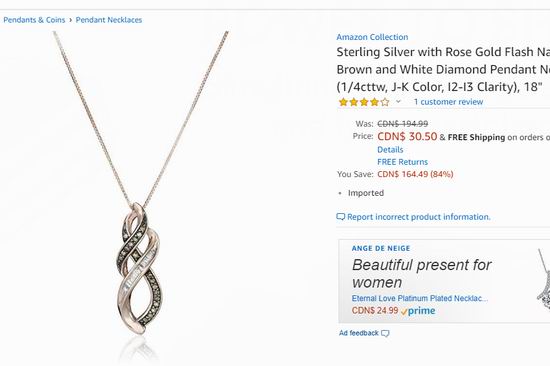Open Eternal Love Platinum Plated Necklace ad
This screenshot has height=366, width=550.
[x=420, y=298]
